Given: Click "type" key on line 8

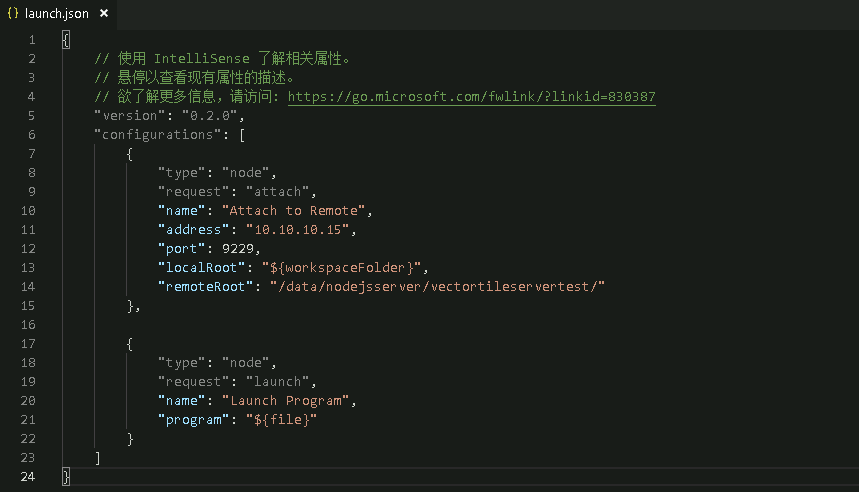Looking at the screenshot, I should tap(181, 173).
